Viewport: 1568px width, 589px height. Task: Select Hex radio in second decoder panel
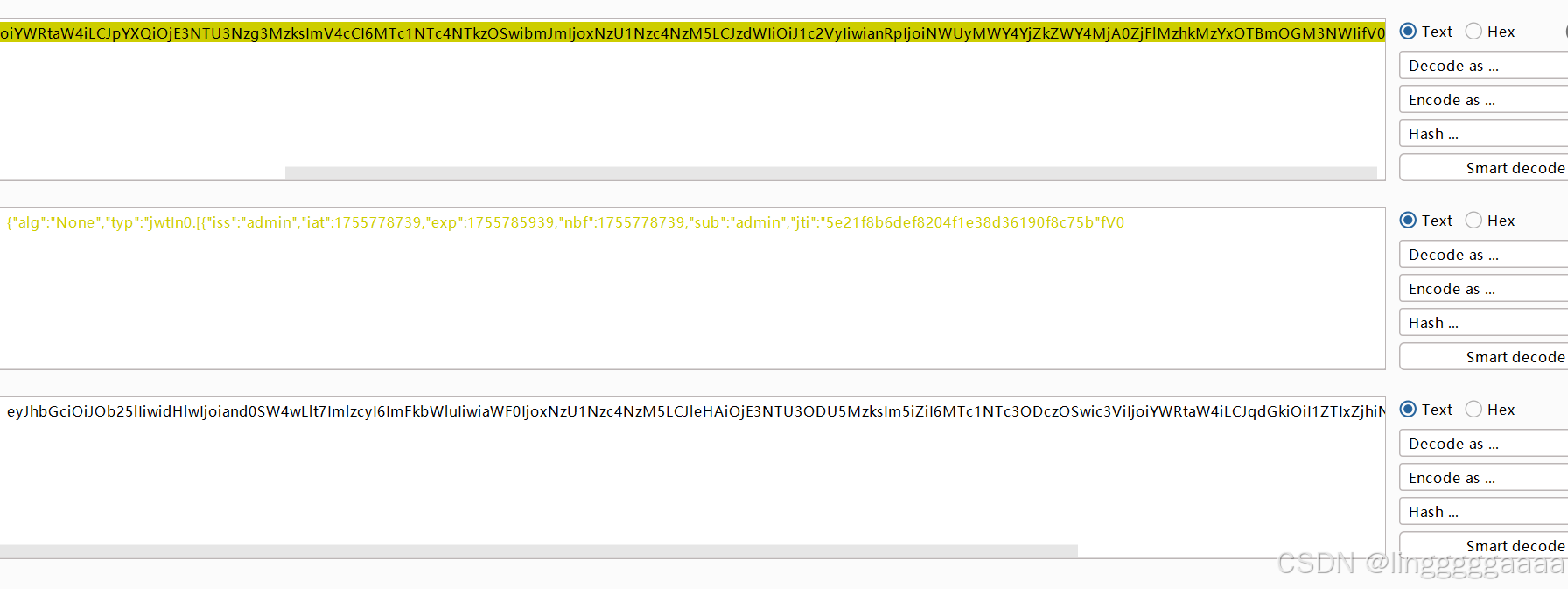[1473, 221]
